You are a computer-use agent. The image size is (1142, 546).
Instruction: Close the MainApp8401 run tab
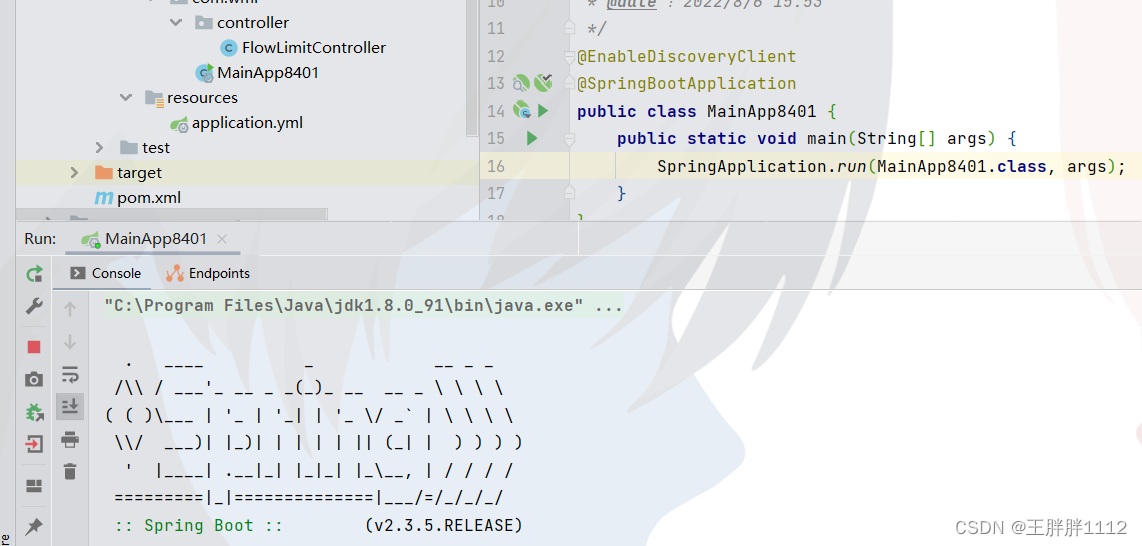point(222,239)
